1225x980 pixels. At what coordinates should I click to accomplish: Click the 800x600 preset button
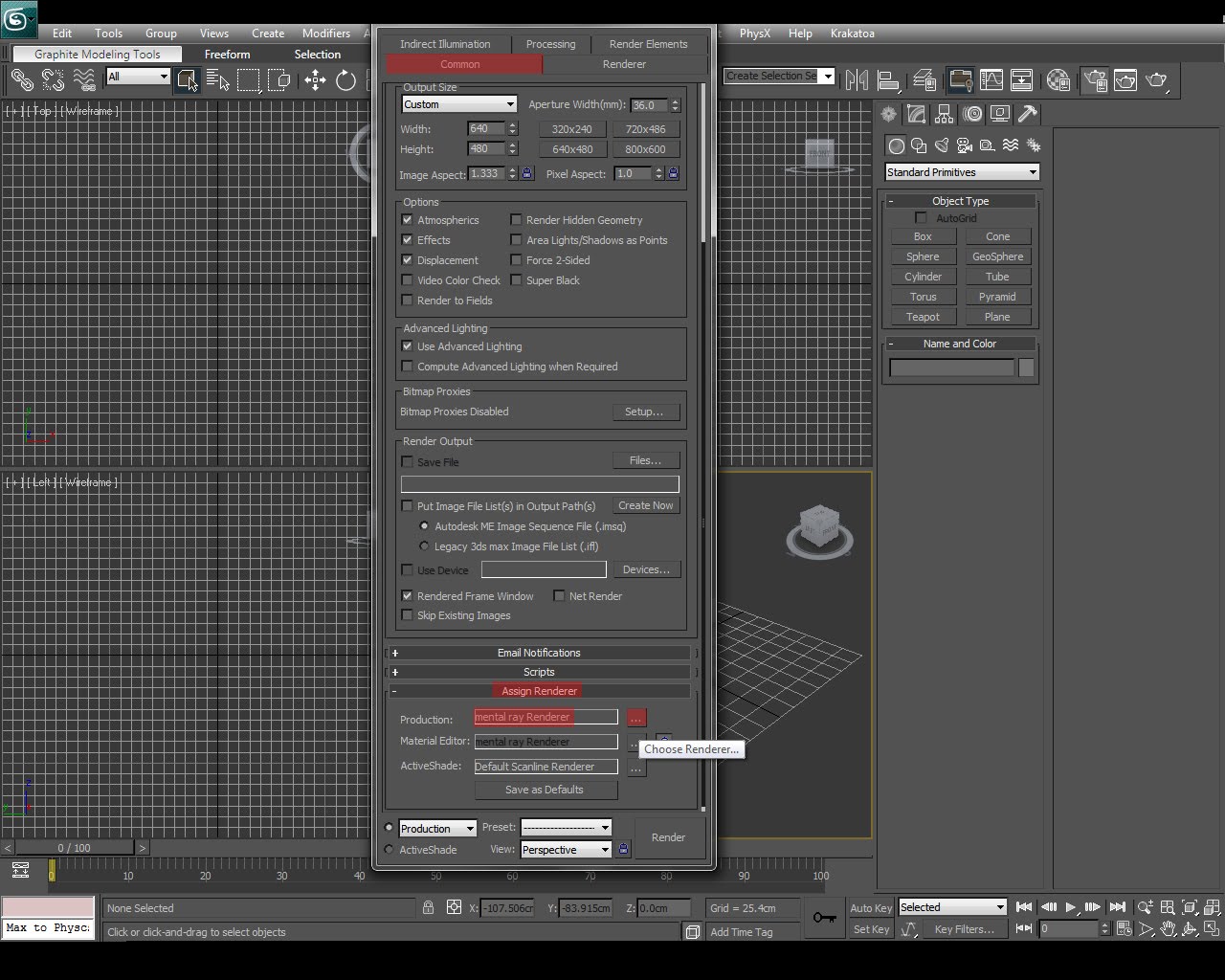coord(645,149)
